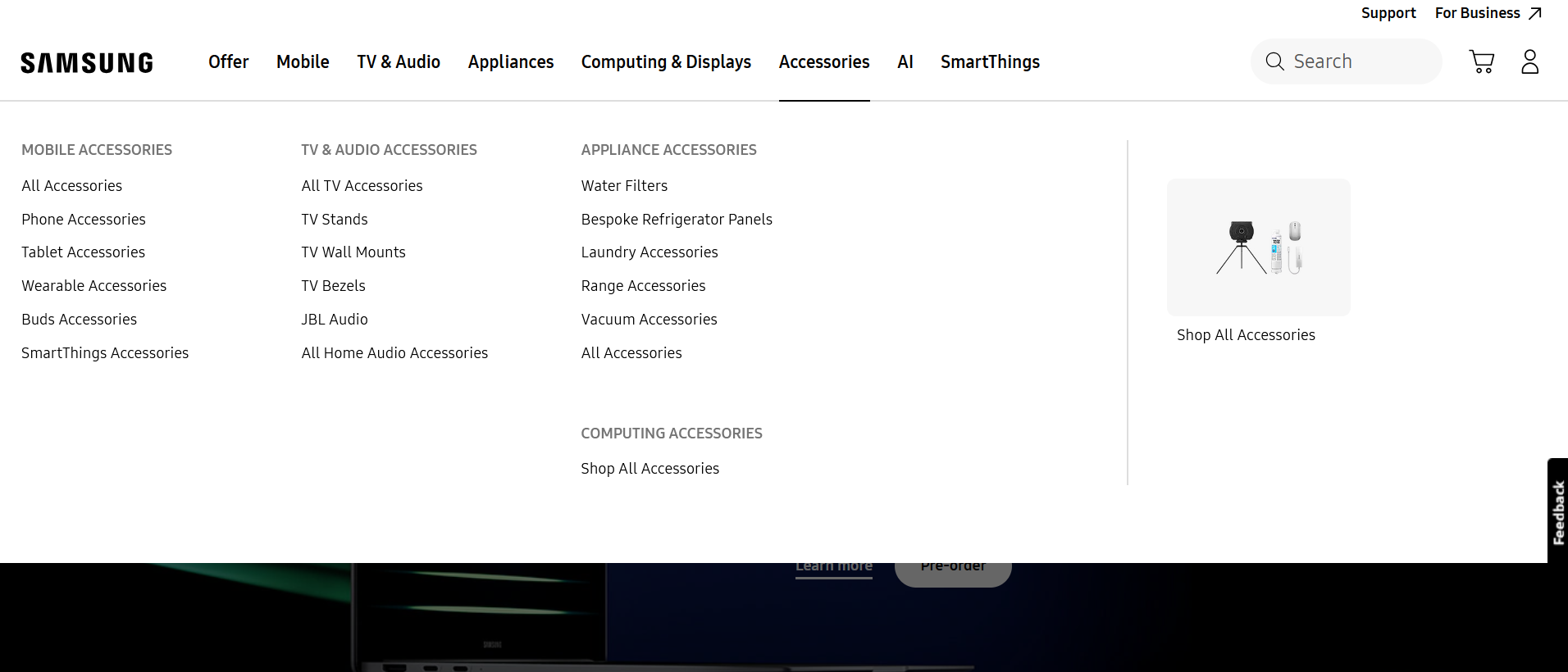Click the search magnifier icon
Viewport: 1568px width, 672px height.
click(x=1274, y=61)
